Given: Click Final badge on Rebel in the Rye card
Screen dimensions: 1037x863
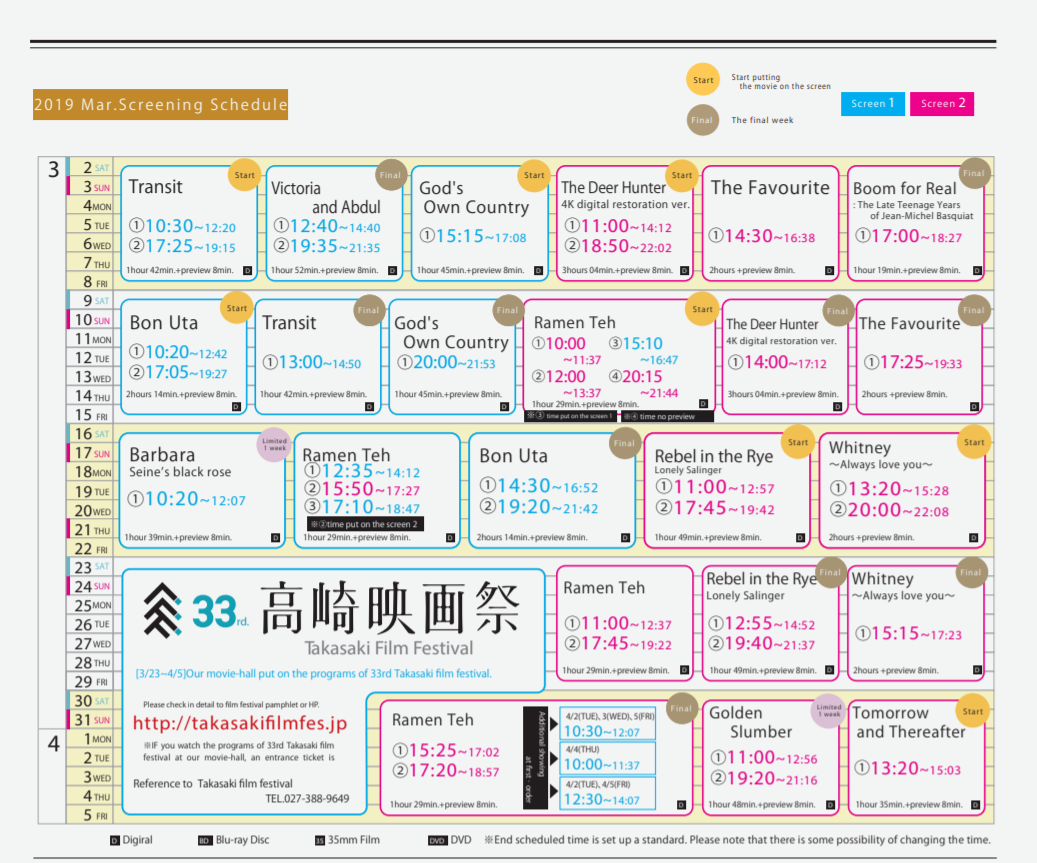Looking at the screenshot, I should click(x=830, y=573).
